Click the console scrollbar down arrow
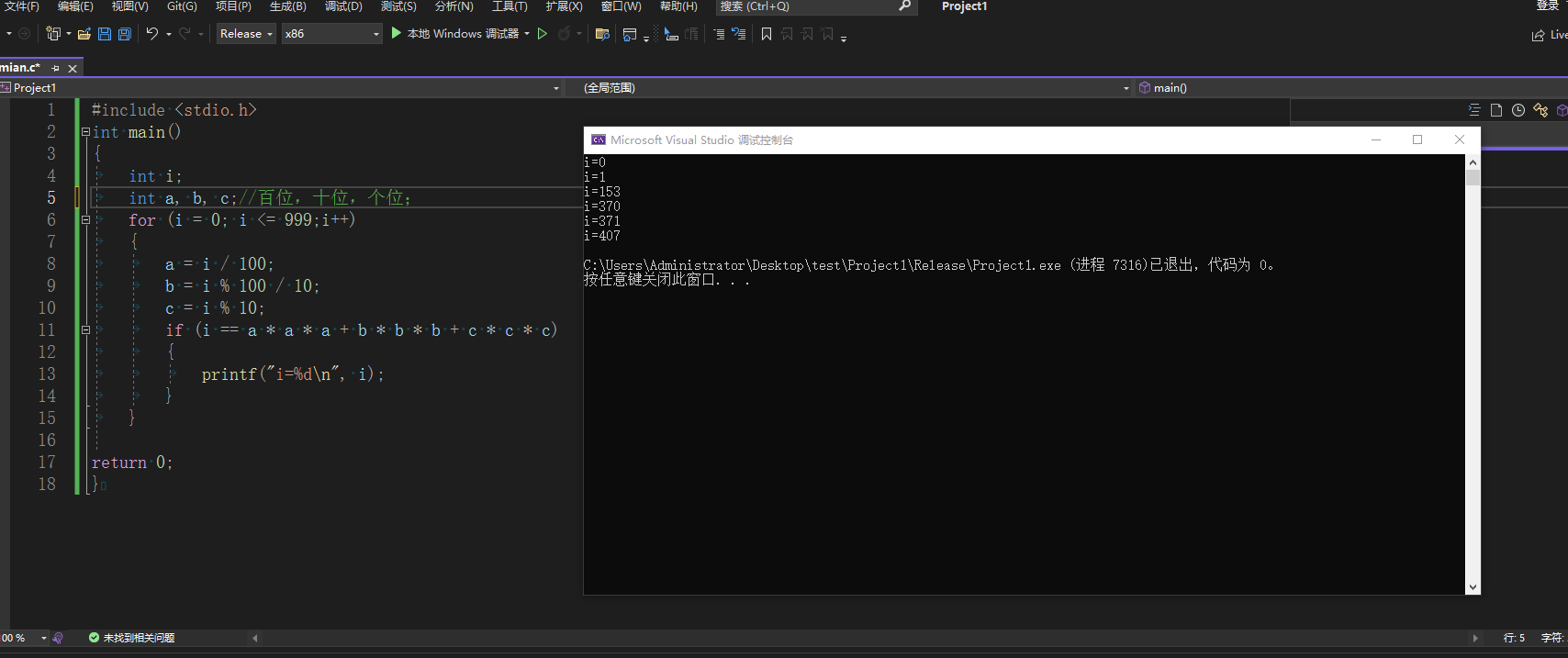The image size is (1568, 658). tap(1473, 587)
